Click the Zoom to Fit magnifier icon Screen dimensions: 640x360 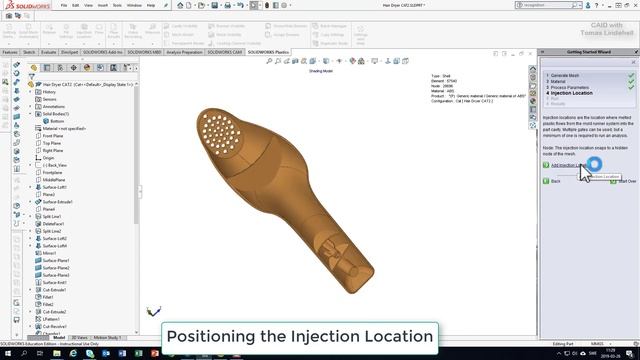coord(269,61)
